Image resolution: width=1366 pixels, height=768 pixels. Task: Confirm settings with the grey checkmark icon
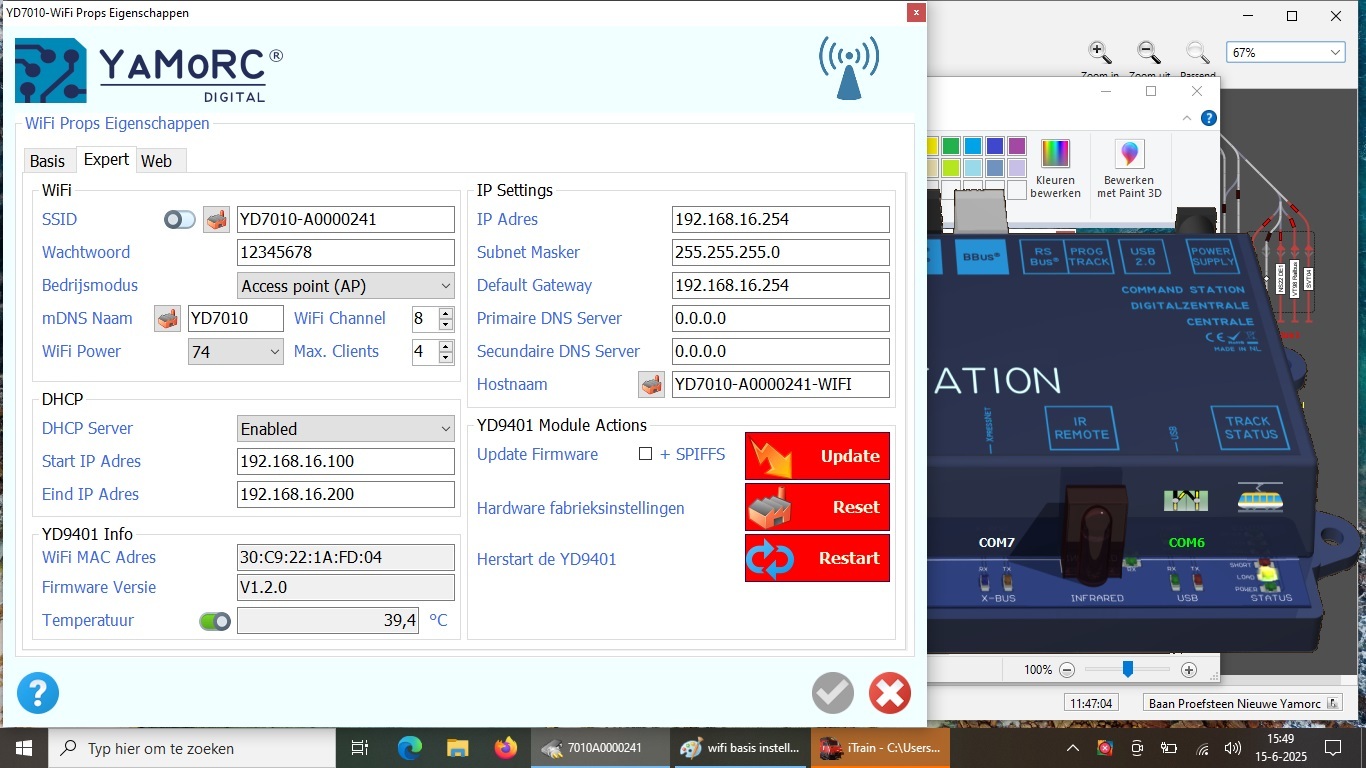pyautogui.click(x=832, y=692)
